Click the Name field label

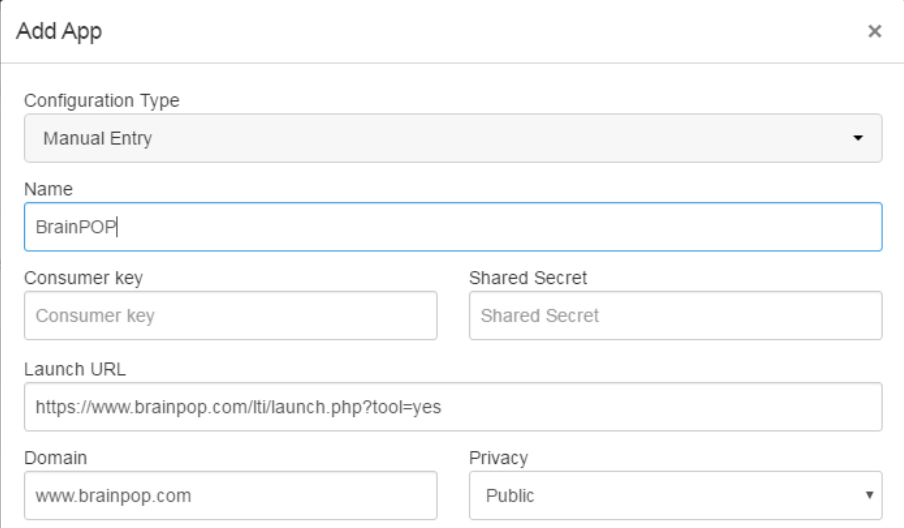[48, 189]
